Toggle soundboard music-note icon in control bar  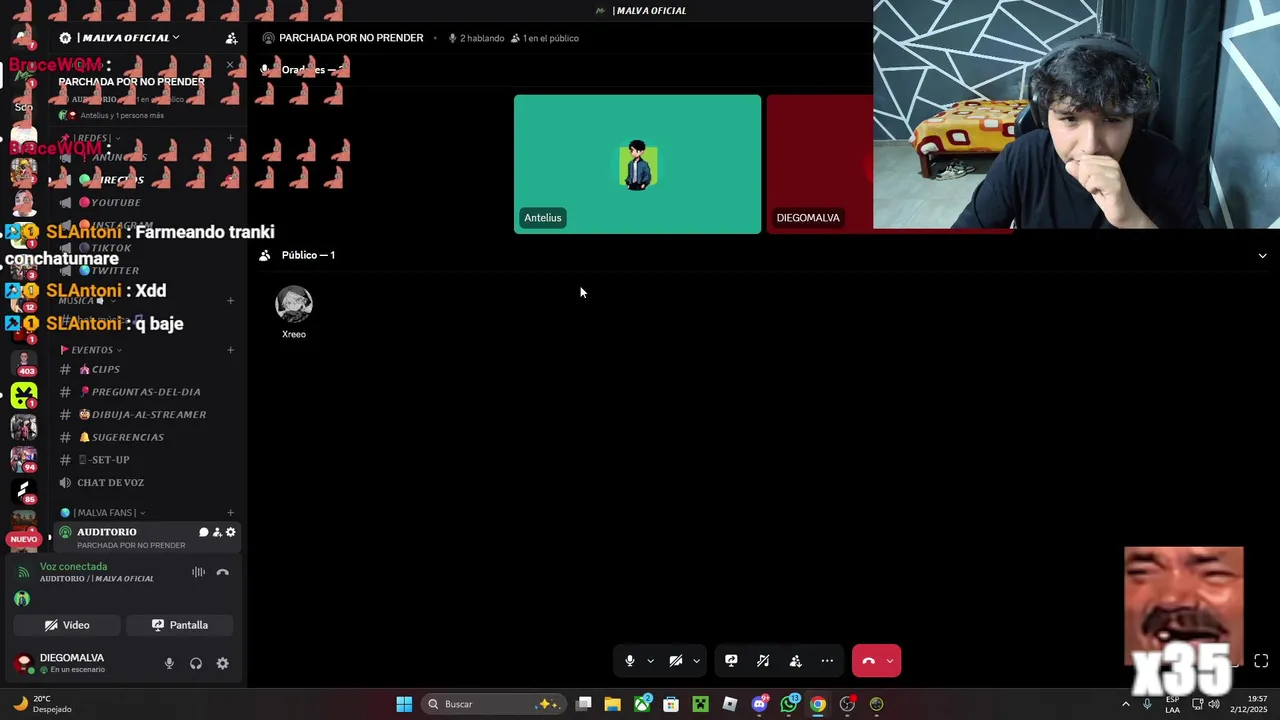pos(763,661)
